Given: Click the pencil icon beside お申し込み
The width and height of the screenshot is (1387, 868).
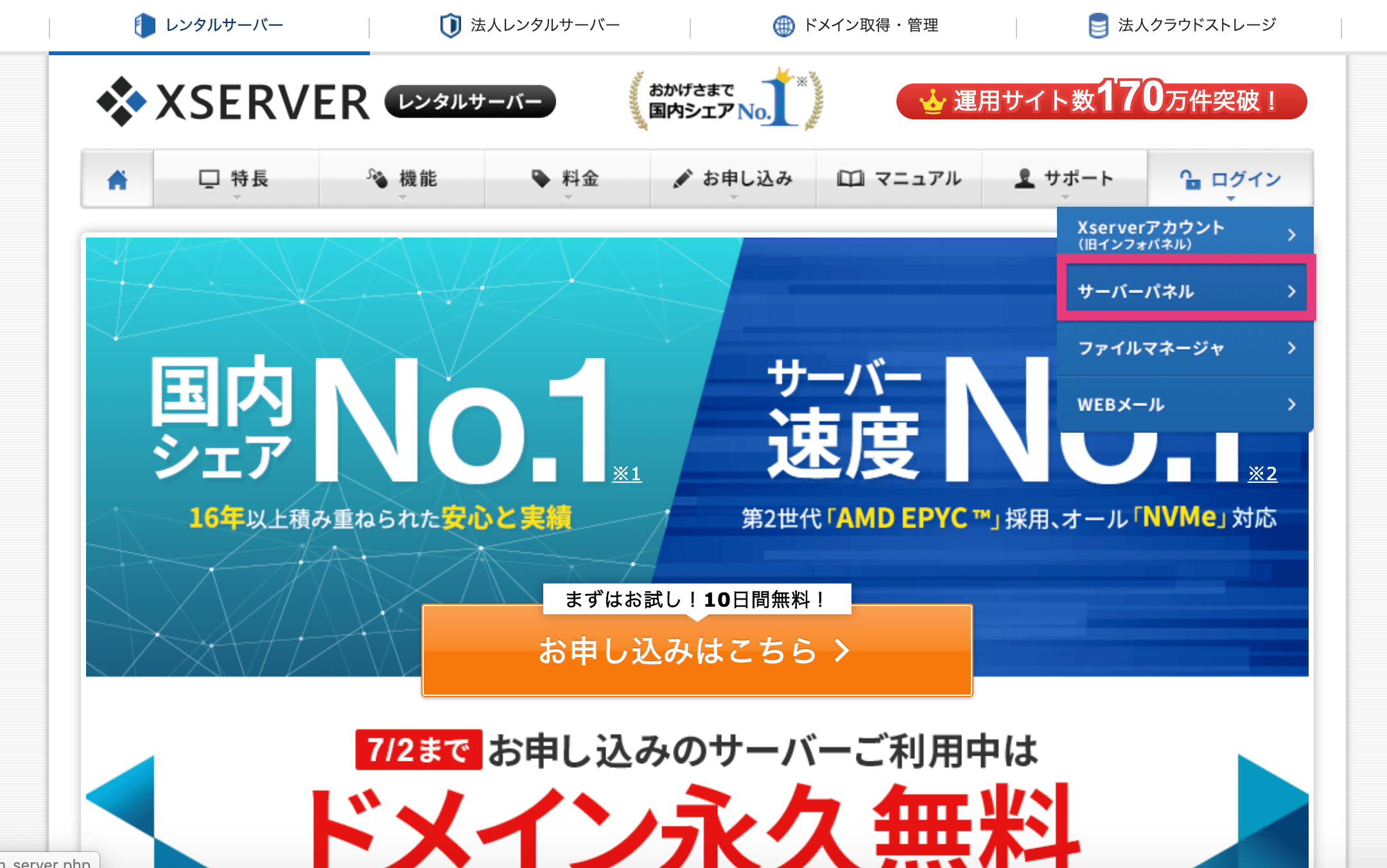Looking at the screenshot, I should [683, 178].
